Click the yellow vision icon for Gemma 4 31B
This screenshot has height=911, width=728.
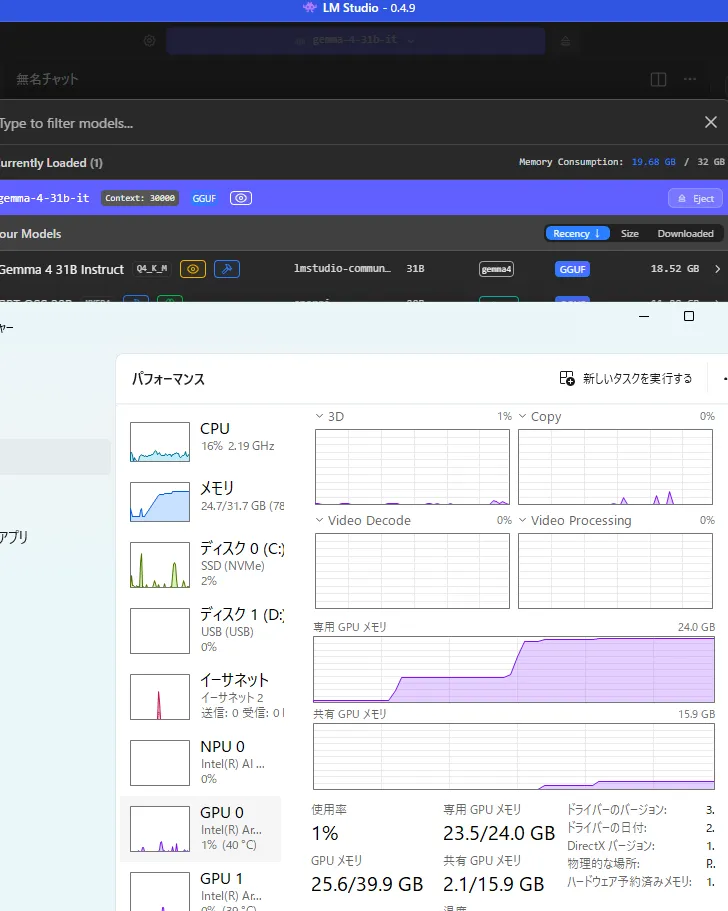(193, 269)
